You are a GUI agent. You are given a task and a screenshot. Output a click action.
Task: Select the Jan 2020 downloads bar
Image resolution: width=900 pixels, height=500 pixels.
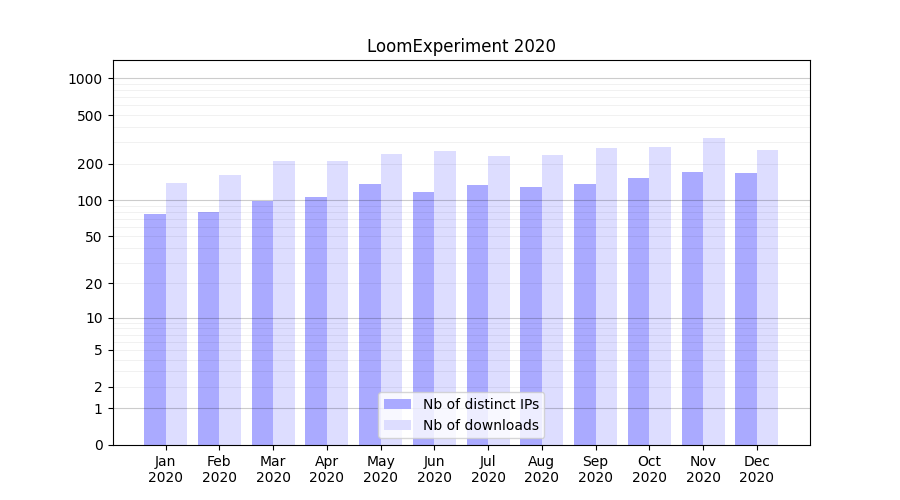176,313
